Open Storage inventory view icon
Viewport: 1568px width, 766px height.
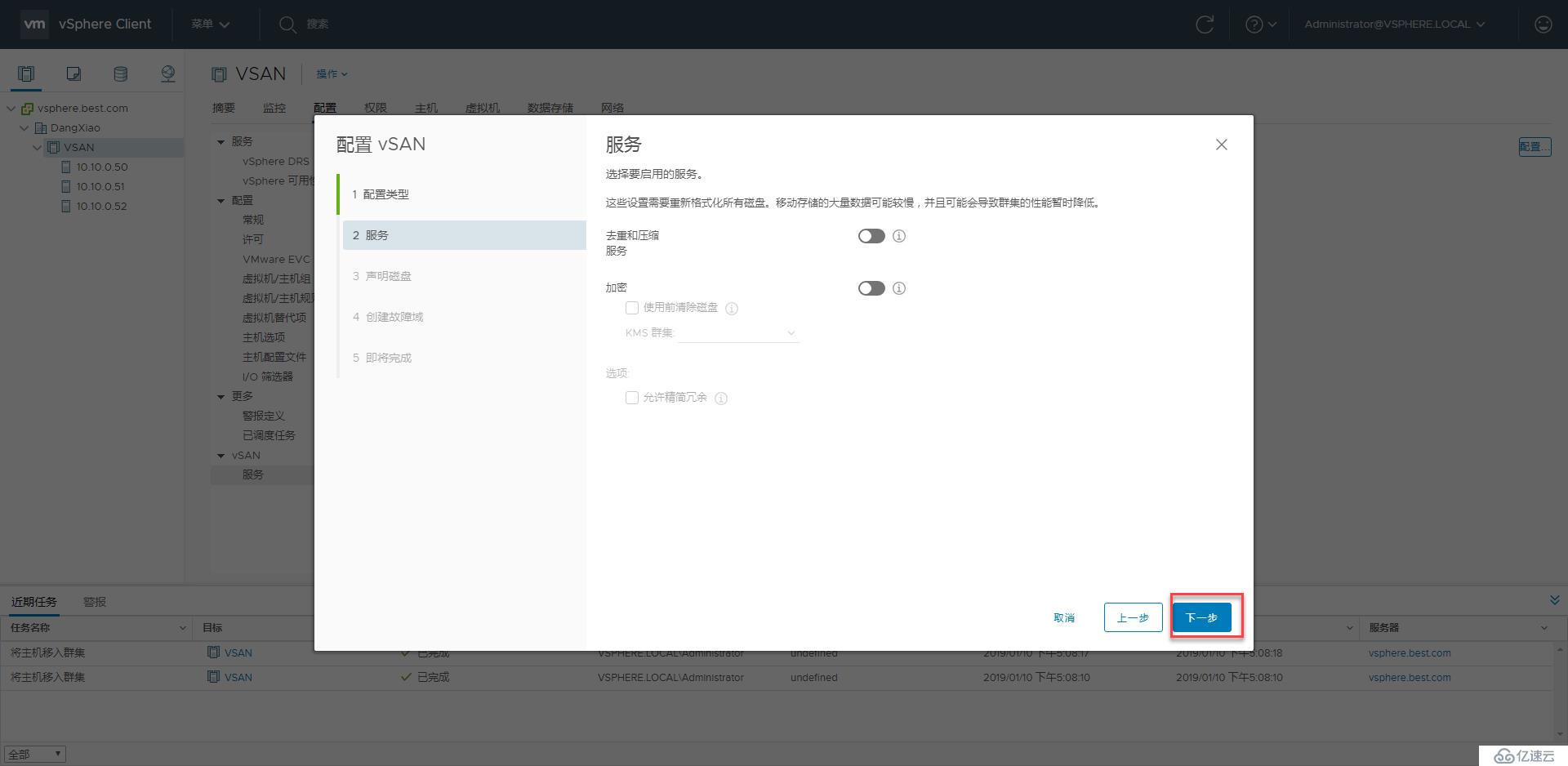pos(120,74)
